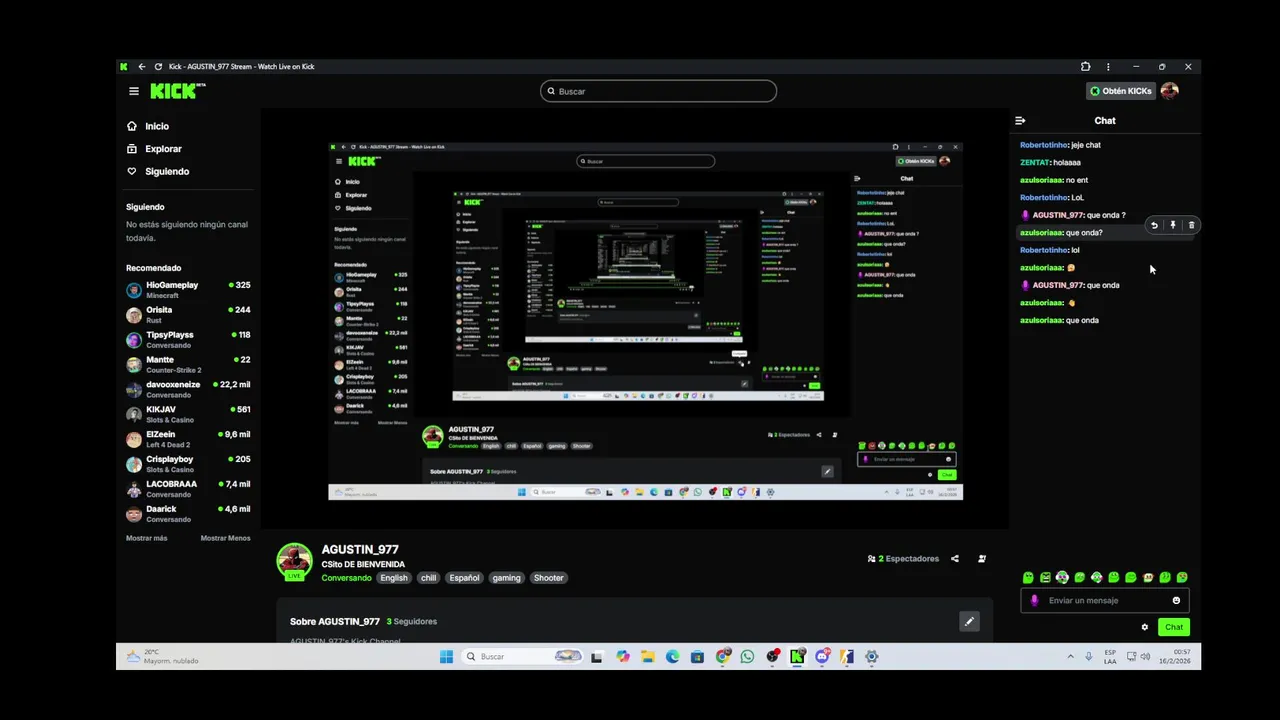This screenshot has width=1280, height=720.
Task: Open the Kick app icon in the taskbar
Action: [797, 657]
